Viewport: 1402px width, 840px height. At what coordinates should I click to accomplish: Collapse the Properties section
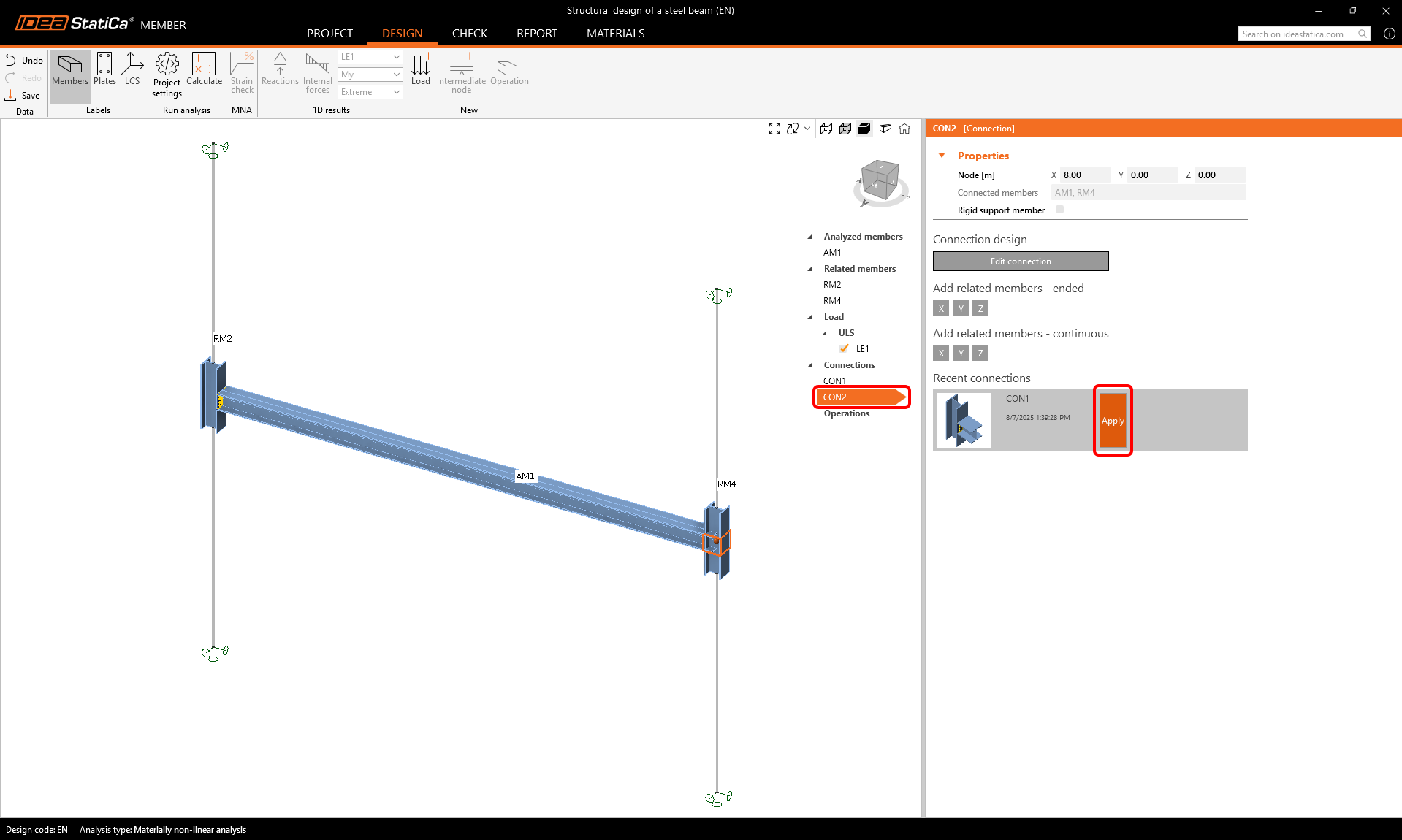pos(942,156)
